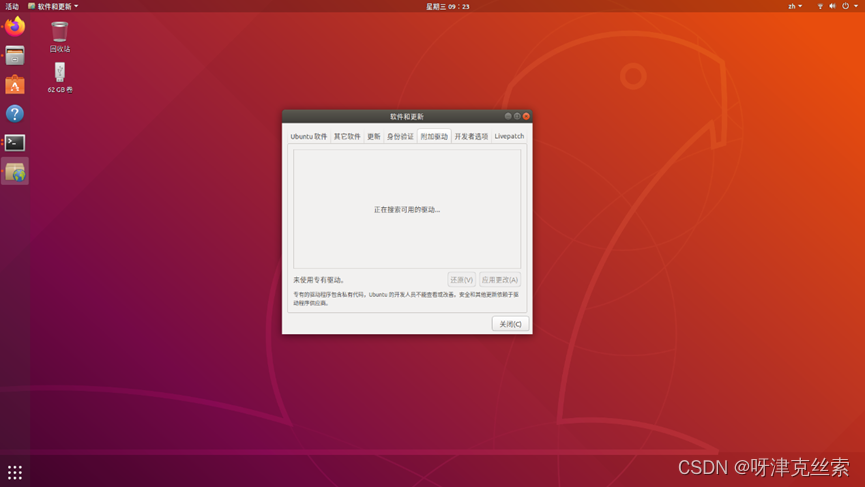Screen dimensions: 865x487
Task: Switch to the 更新 tab
Action: click(374, 136)
